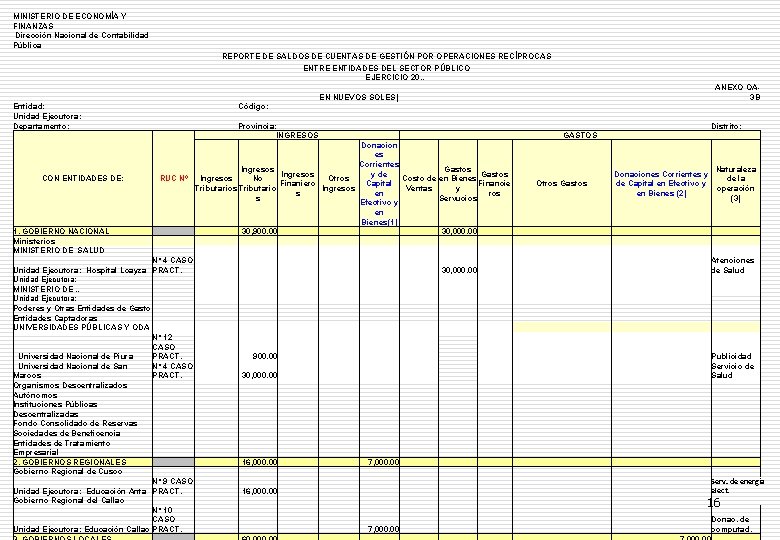Click the '1. GOBIERNO NACIONAL' row label
The width and height of the screenshot is (780, 540).
pos(61,231)
